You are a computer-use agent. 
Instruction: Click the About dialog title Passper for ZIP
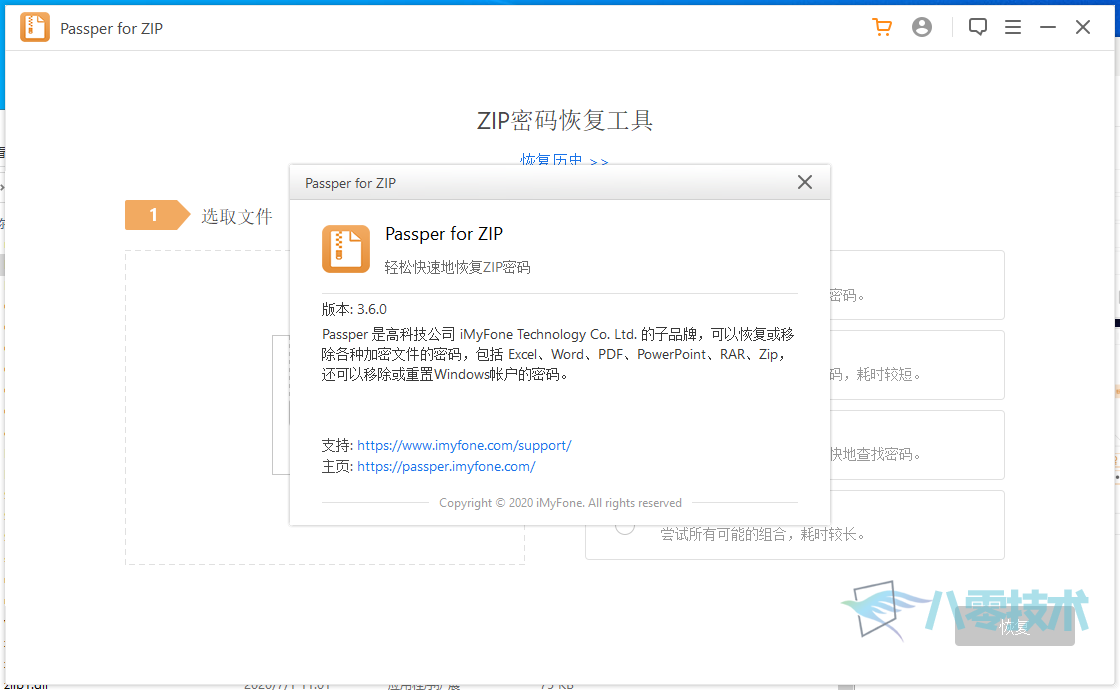coord(350,183)
